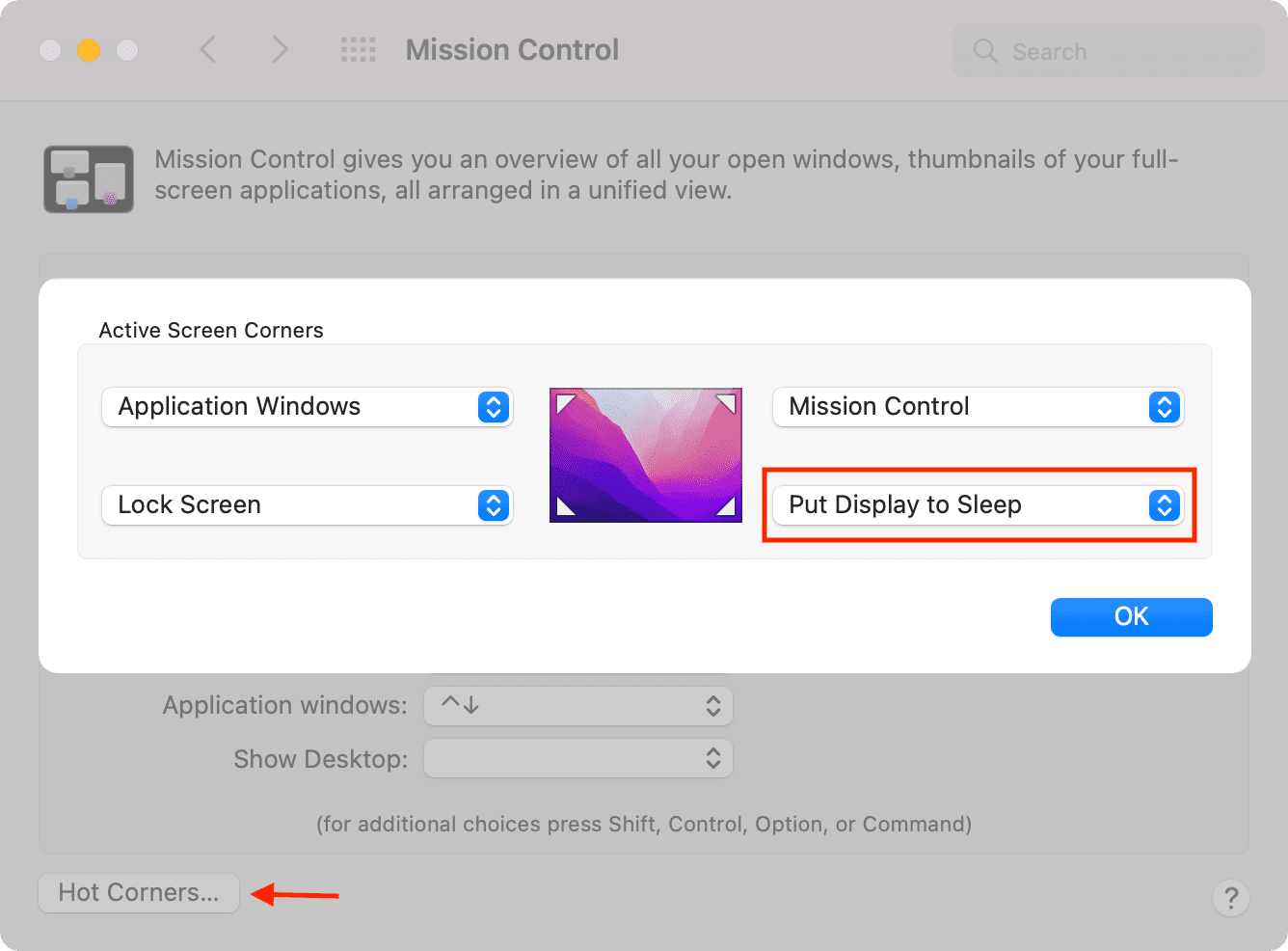Click the Mission Control app icon
Image resolution: width=1288 pixels, height=951 pixels.
tap(89, 179)
